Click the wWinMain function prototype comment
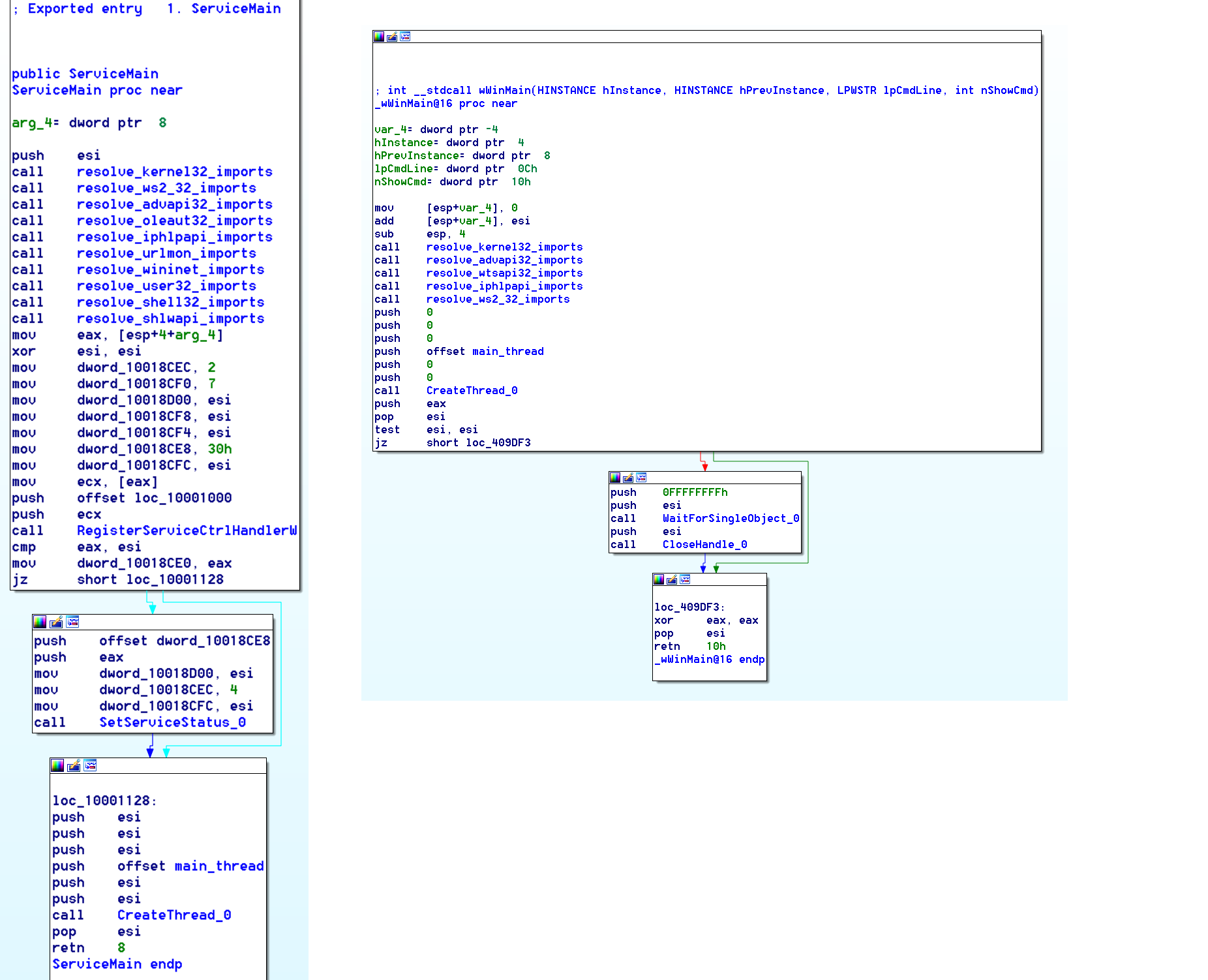 [x=707, y=90]
